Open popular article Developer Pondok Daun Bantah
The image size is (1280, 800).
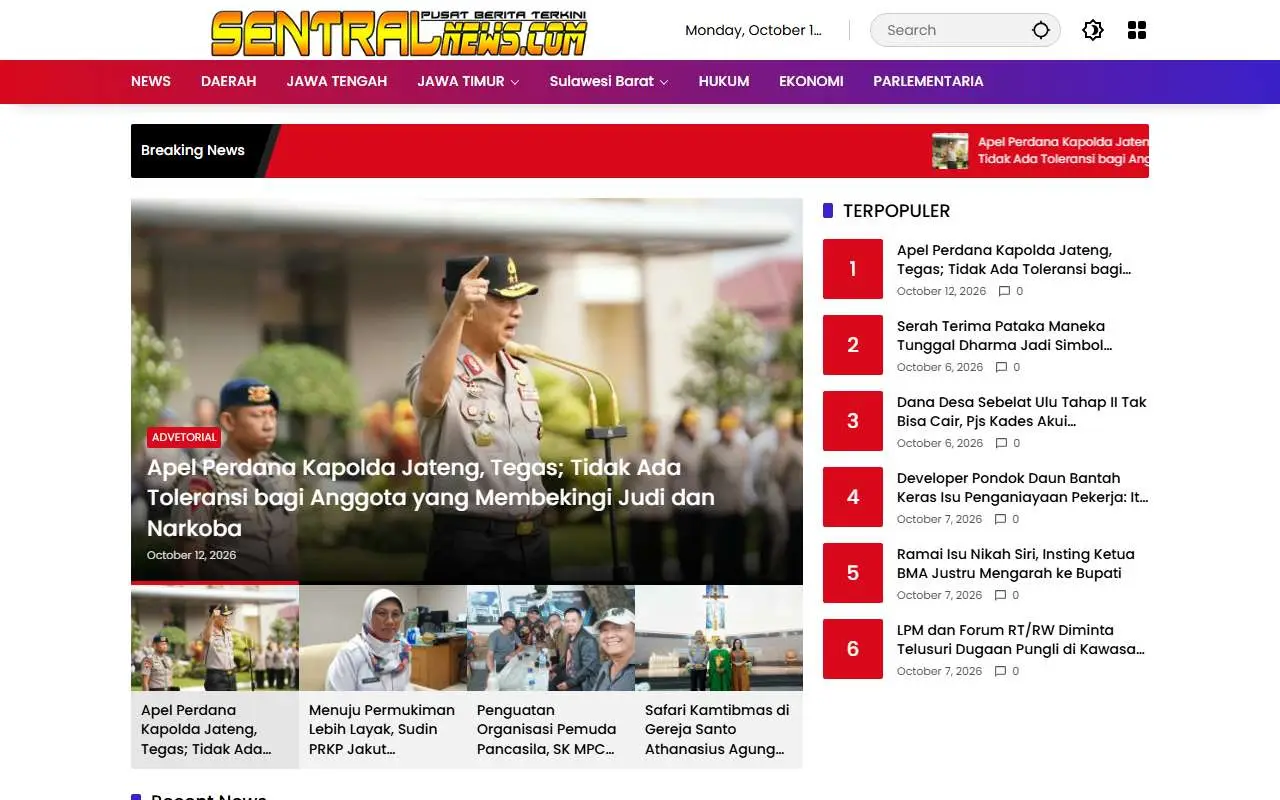tap(1022, 488)
